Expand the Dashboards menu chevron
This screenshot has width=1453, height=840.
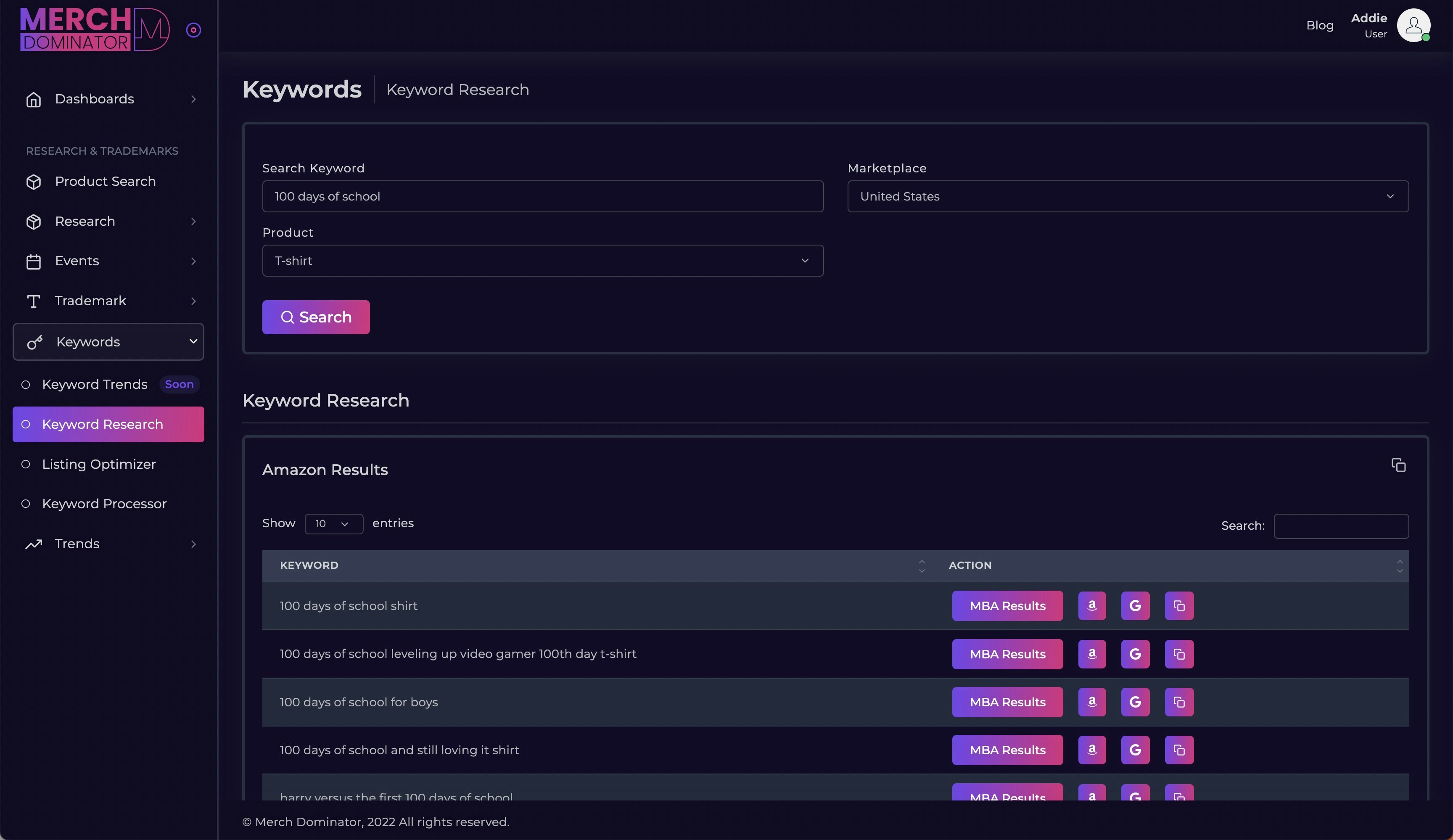tap(194, 99)
